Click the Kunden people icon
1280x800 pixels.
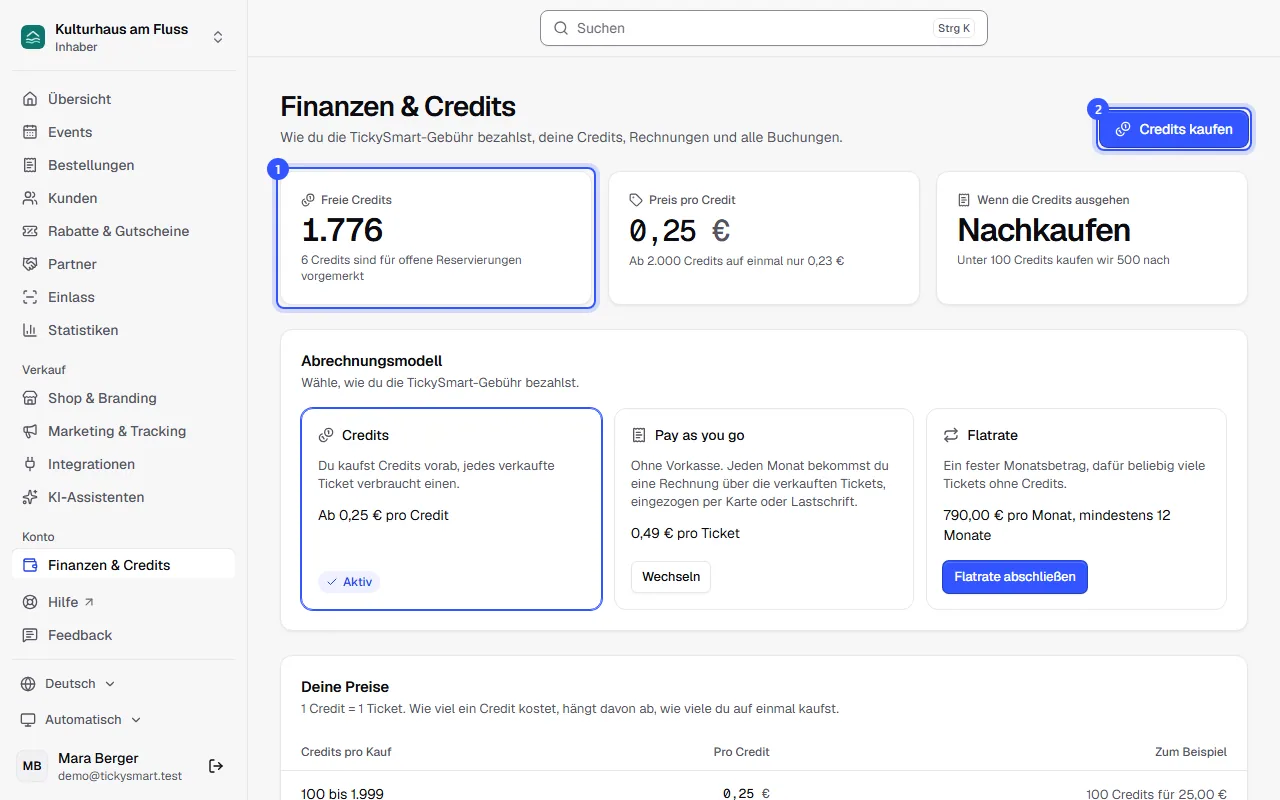[30, 198]
